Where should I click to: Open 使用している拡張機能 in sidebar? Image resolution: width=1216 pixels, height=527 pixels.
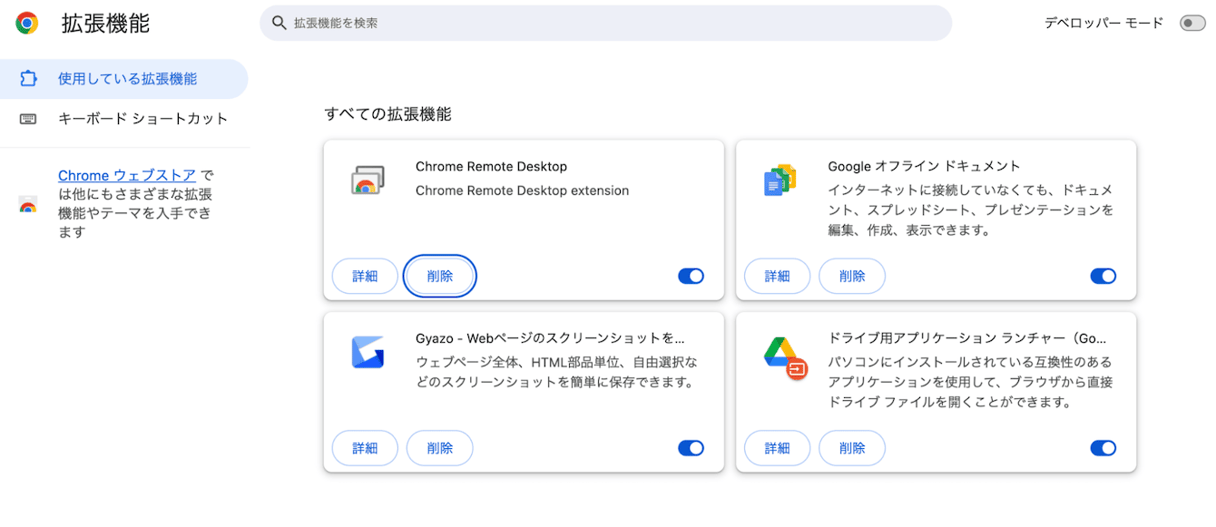(127, 79)
